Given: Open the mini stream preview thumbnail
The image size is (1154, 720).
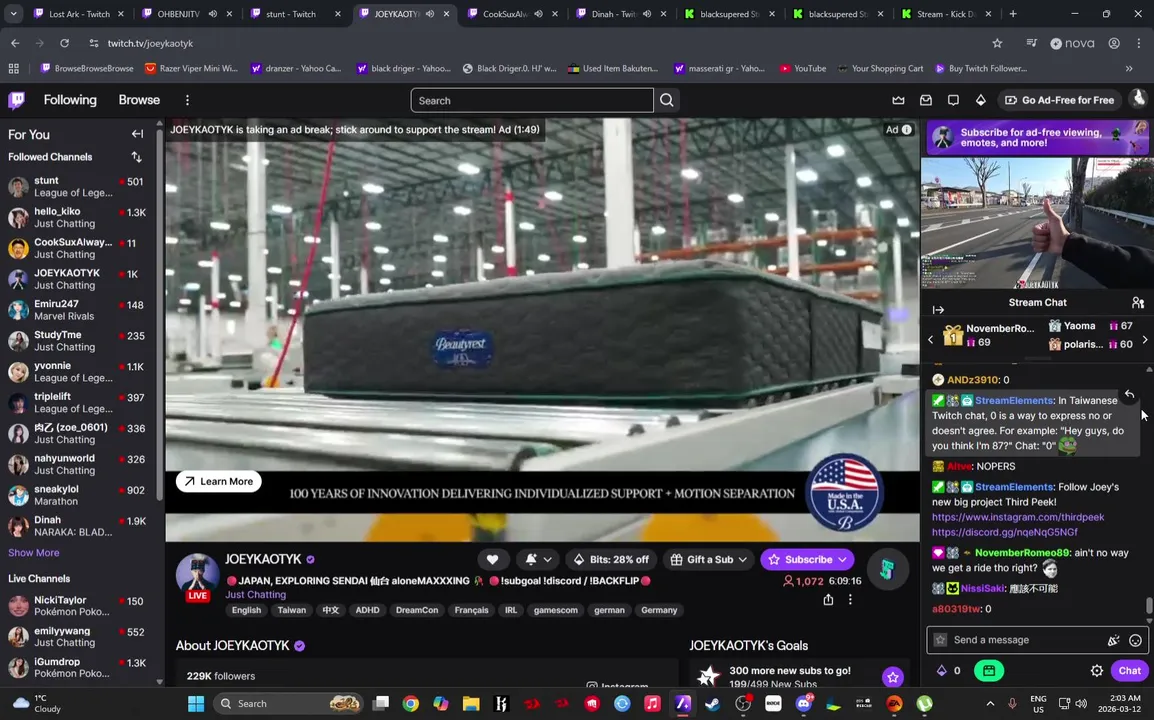Looking at the screenshot, I should coord(1037,223).
